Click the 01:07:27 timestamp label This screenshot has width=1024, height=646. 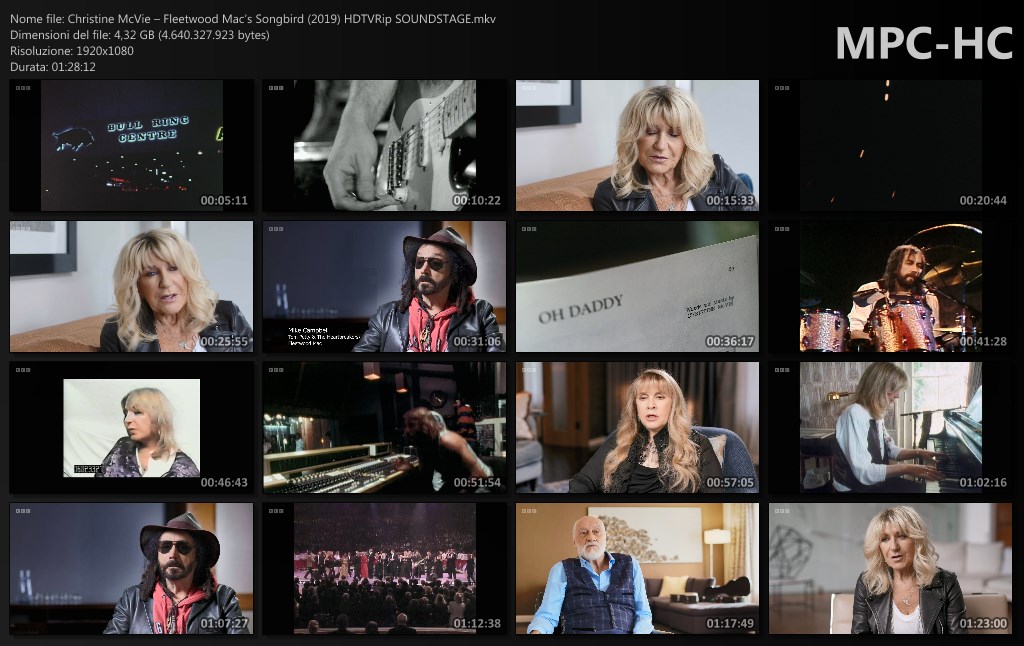pyautogui.click(x=223, y=624)
